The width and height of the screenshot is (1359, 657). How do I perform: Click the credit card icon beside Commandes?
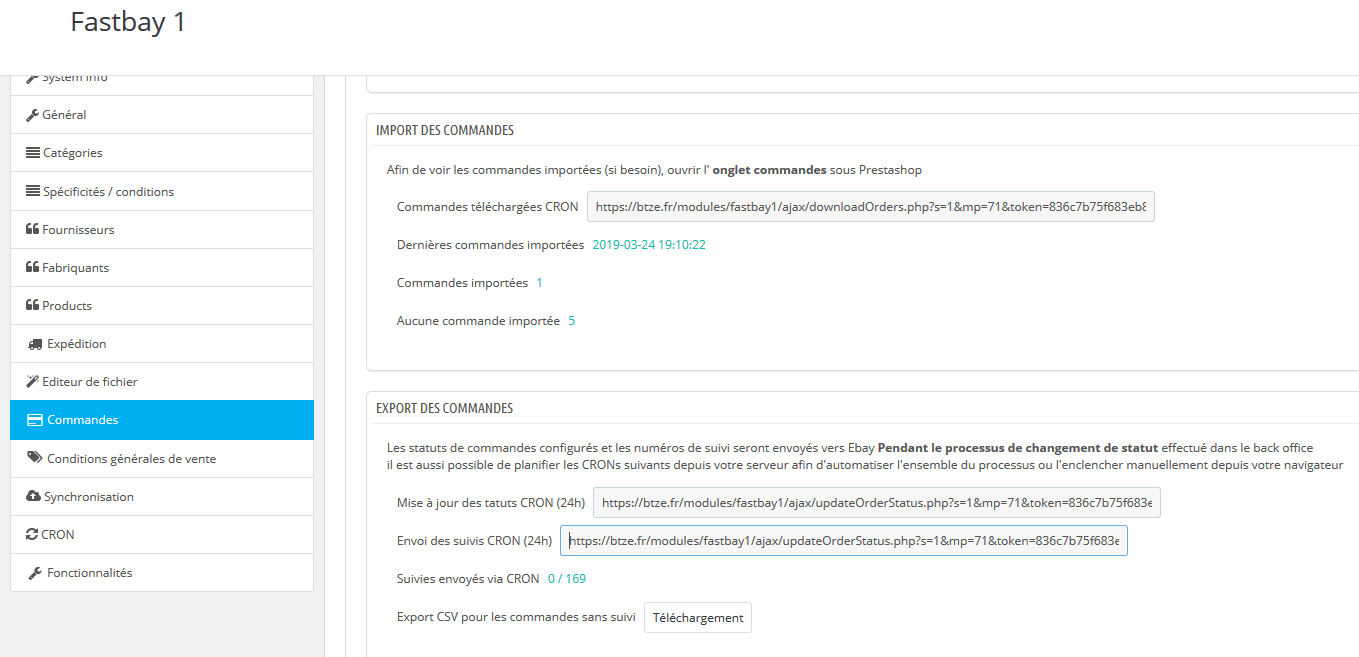[x=35, y=420]
